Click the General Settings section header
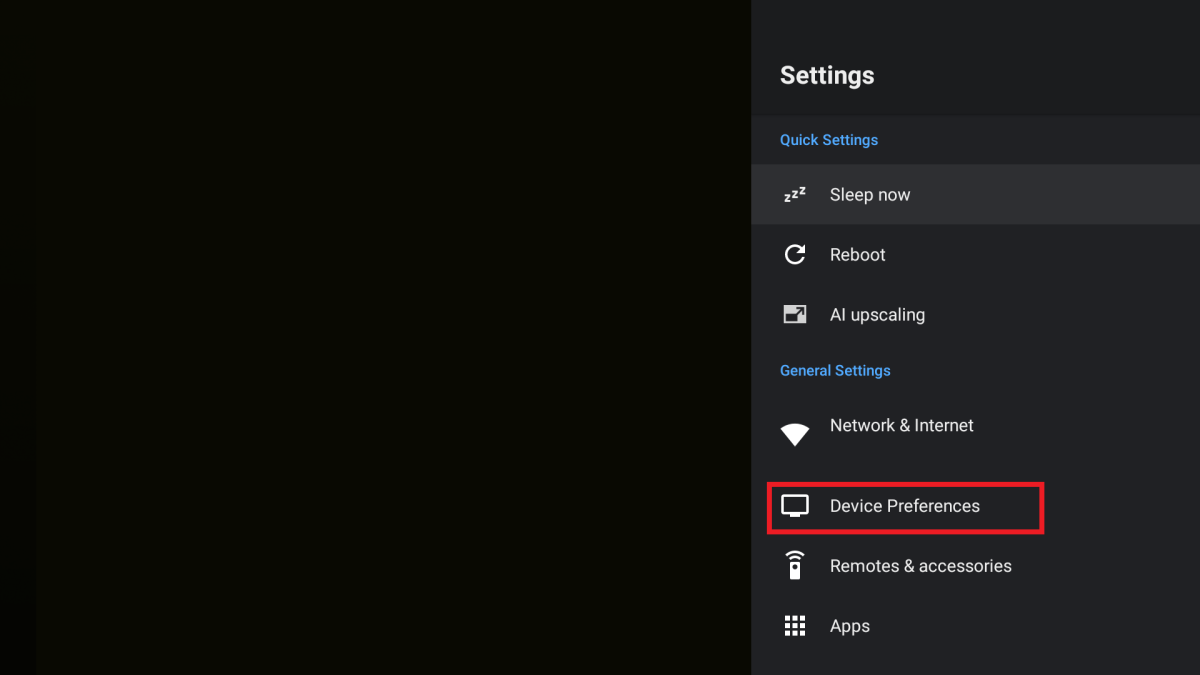The image size is (1200, 675). tap(835, 370)
